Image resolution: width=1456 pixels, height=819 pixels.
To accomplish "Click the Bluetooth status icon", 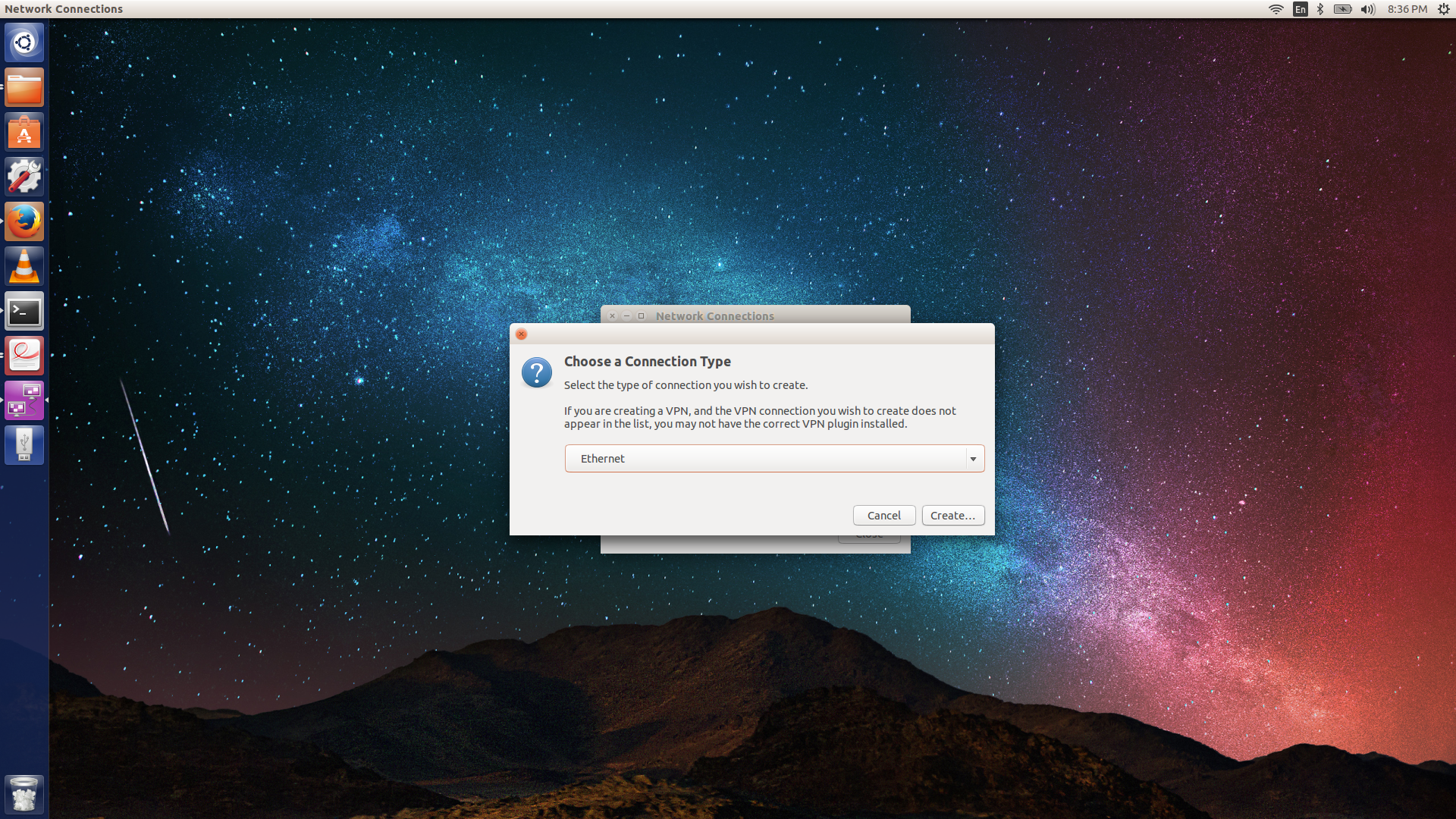I will point(1320,9).
